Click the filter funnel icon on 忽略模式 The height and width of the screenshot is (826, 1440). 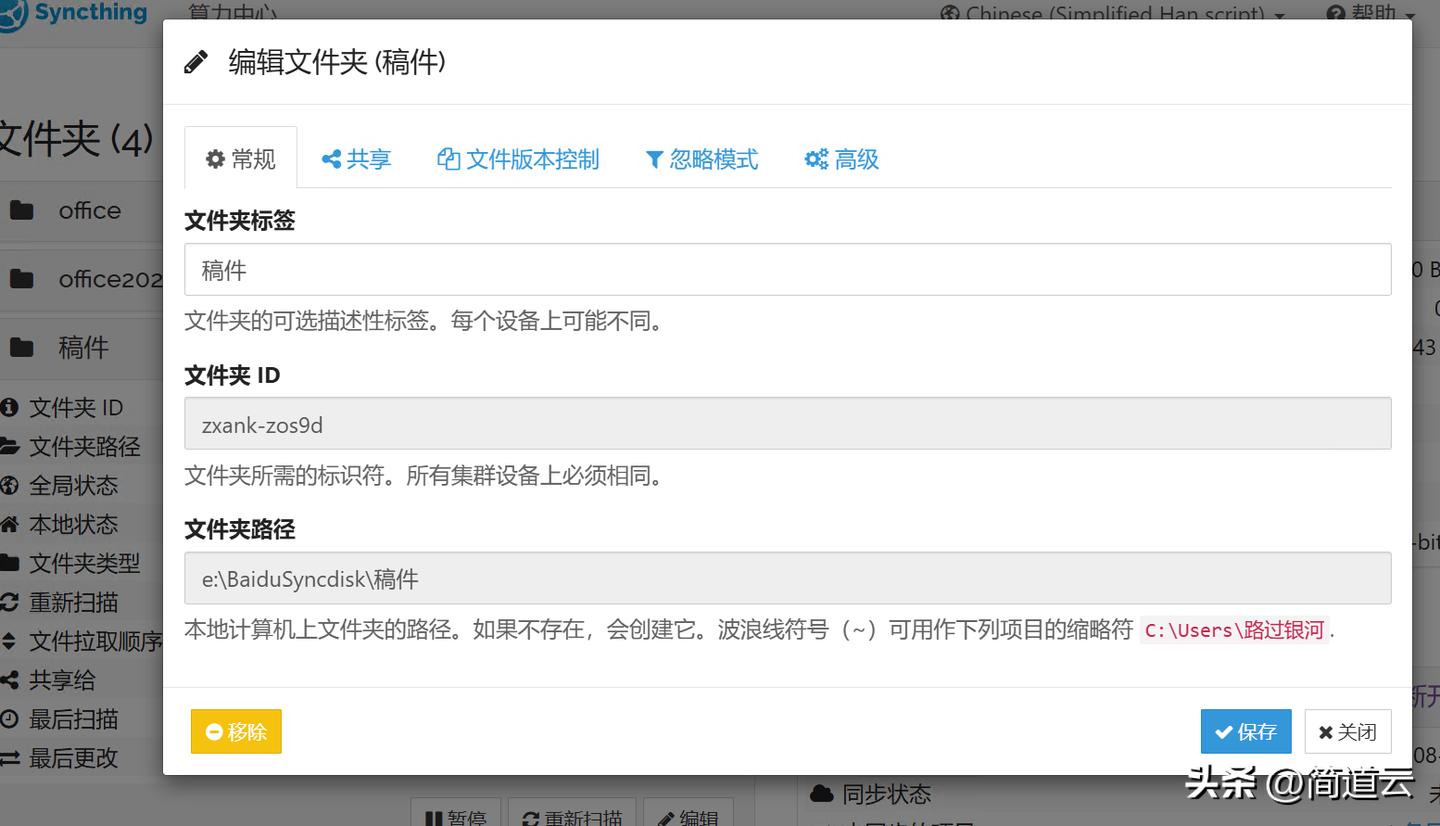tap(654, 160)
